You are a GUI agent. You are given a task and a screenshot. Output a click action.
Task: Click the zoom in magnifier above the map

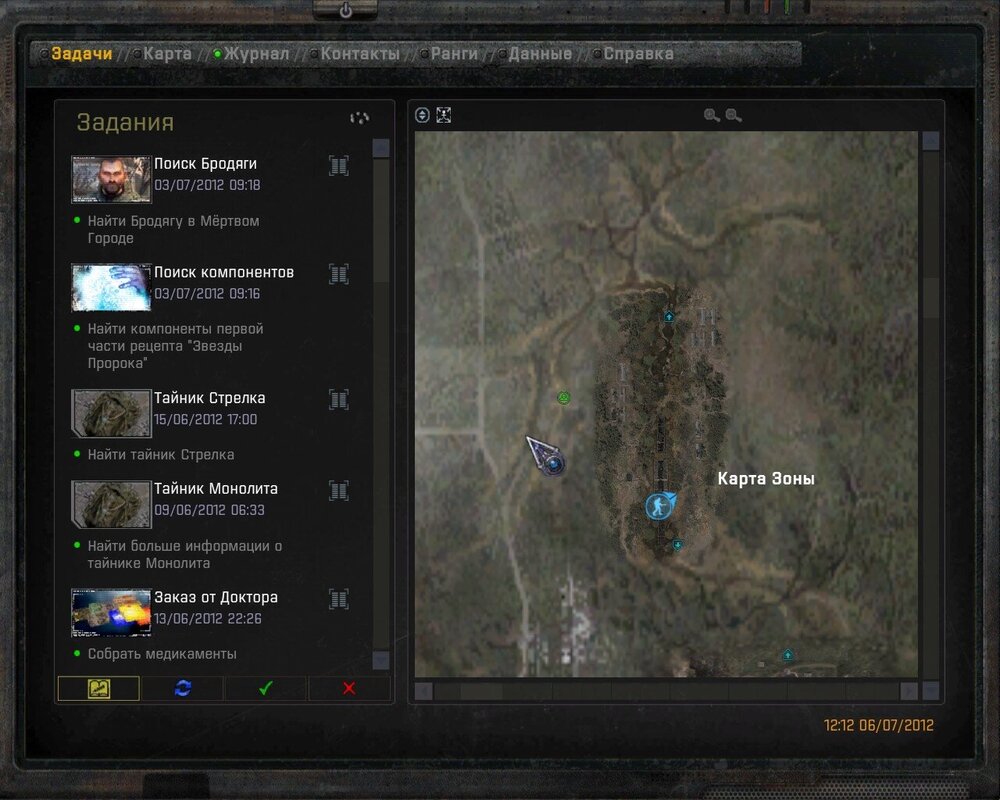711,116
